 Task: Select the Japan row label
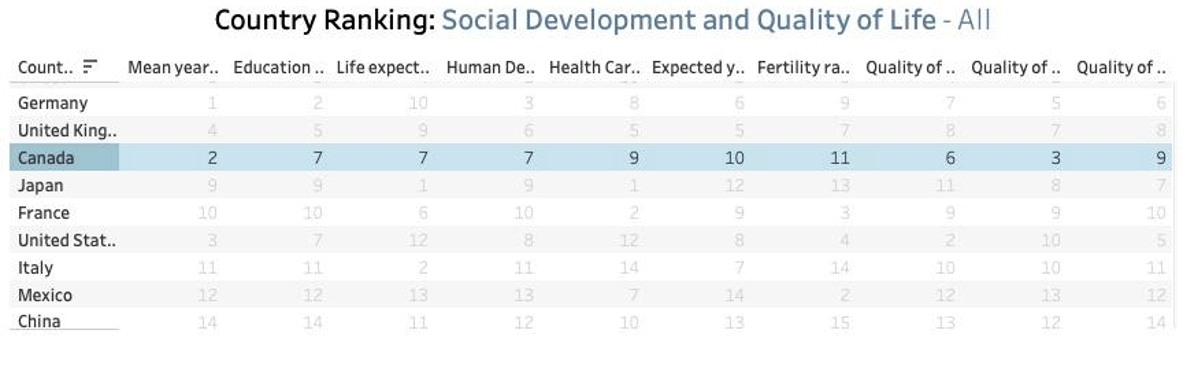(x=40, y=186)
